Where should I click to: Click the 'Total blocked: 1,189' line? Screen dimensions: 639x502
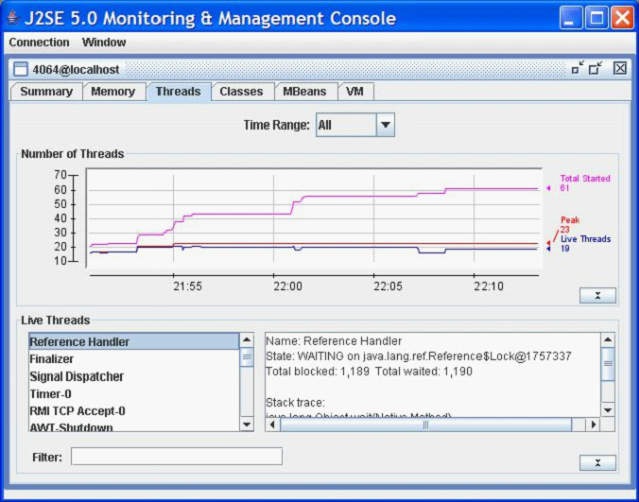point(369,372)
